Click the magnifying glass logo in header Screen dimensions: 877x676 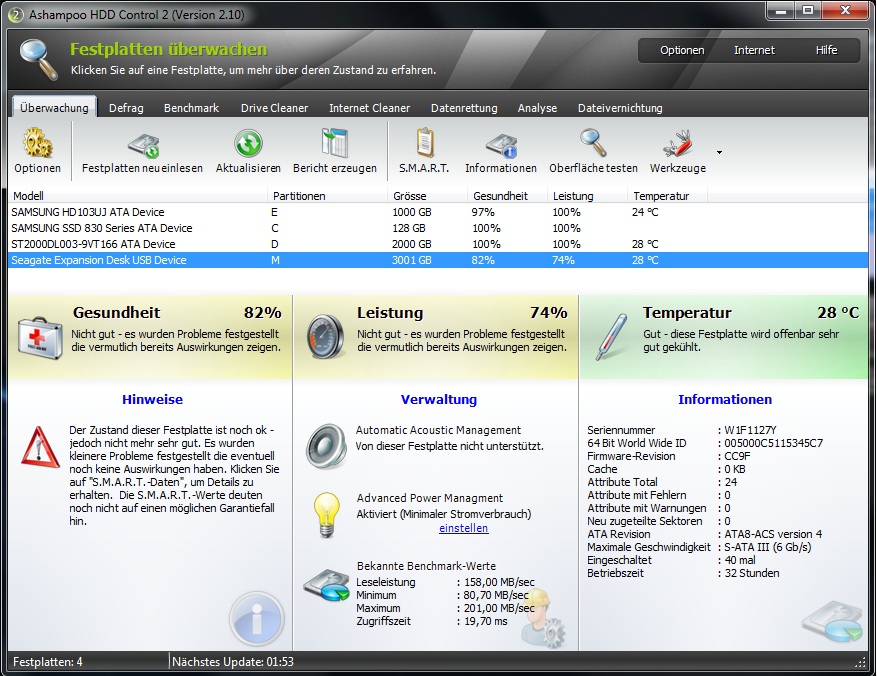pyautogui.click(x=39, y=59)
